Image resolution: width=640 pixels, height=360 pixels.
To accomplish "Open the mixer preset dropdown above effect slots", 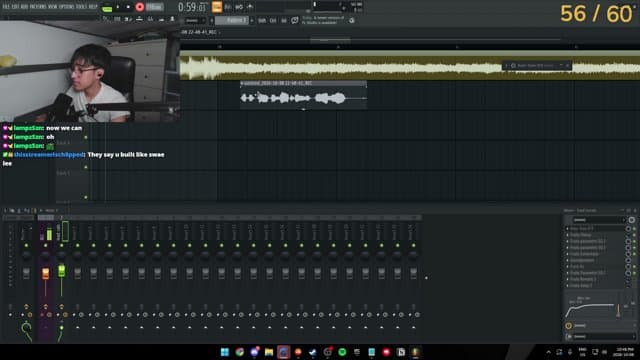I will [x=598, y=220].
